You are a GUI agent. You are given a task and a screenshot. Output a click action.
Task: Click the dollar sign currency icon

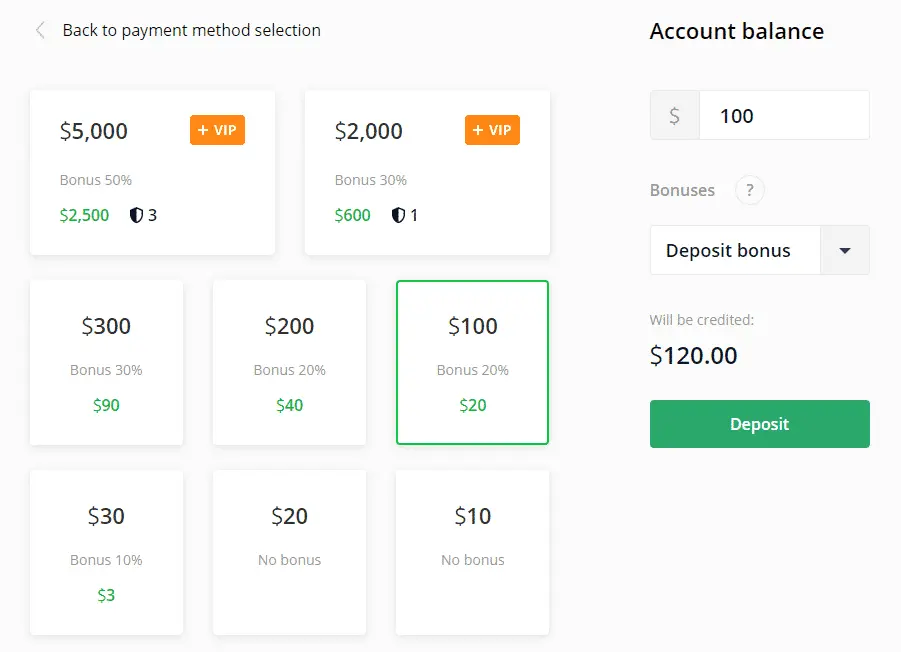pyautogui.click(x=675, y=116)
